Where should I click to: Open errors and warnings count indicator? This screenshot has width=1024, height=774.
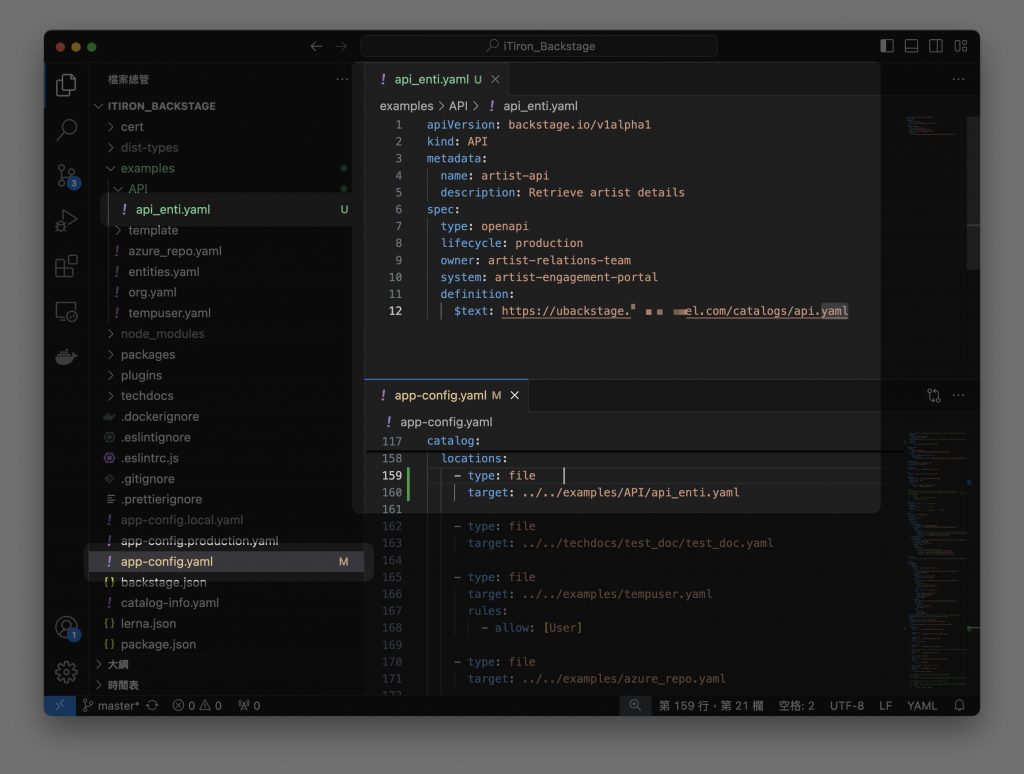[197, 705]
